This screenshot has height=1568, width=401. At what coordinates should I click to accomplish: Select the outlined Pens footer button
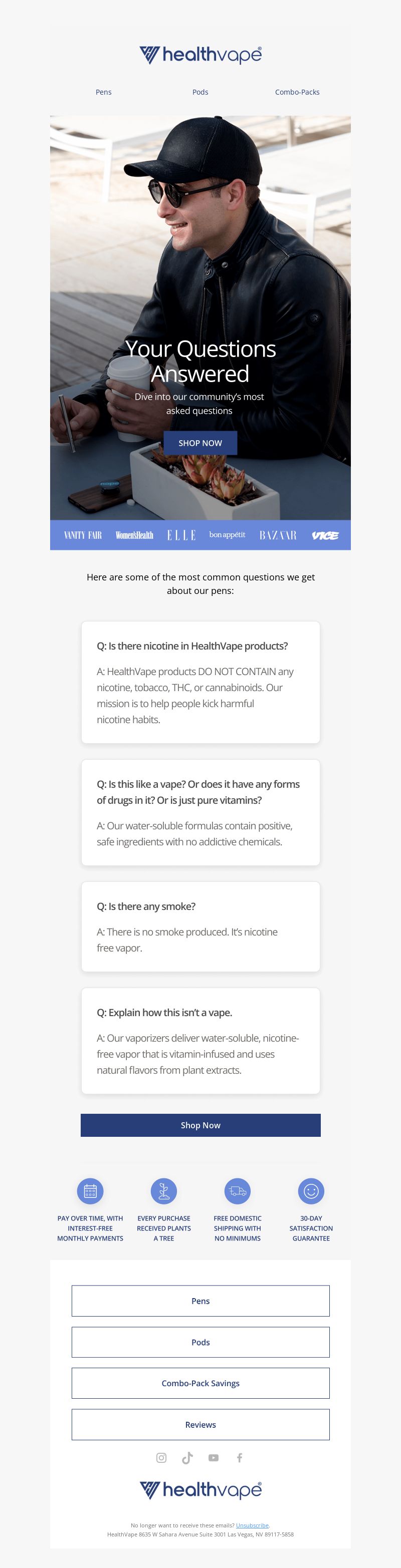point(200,1301)
